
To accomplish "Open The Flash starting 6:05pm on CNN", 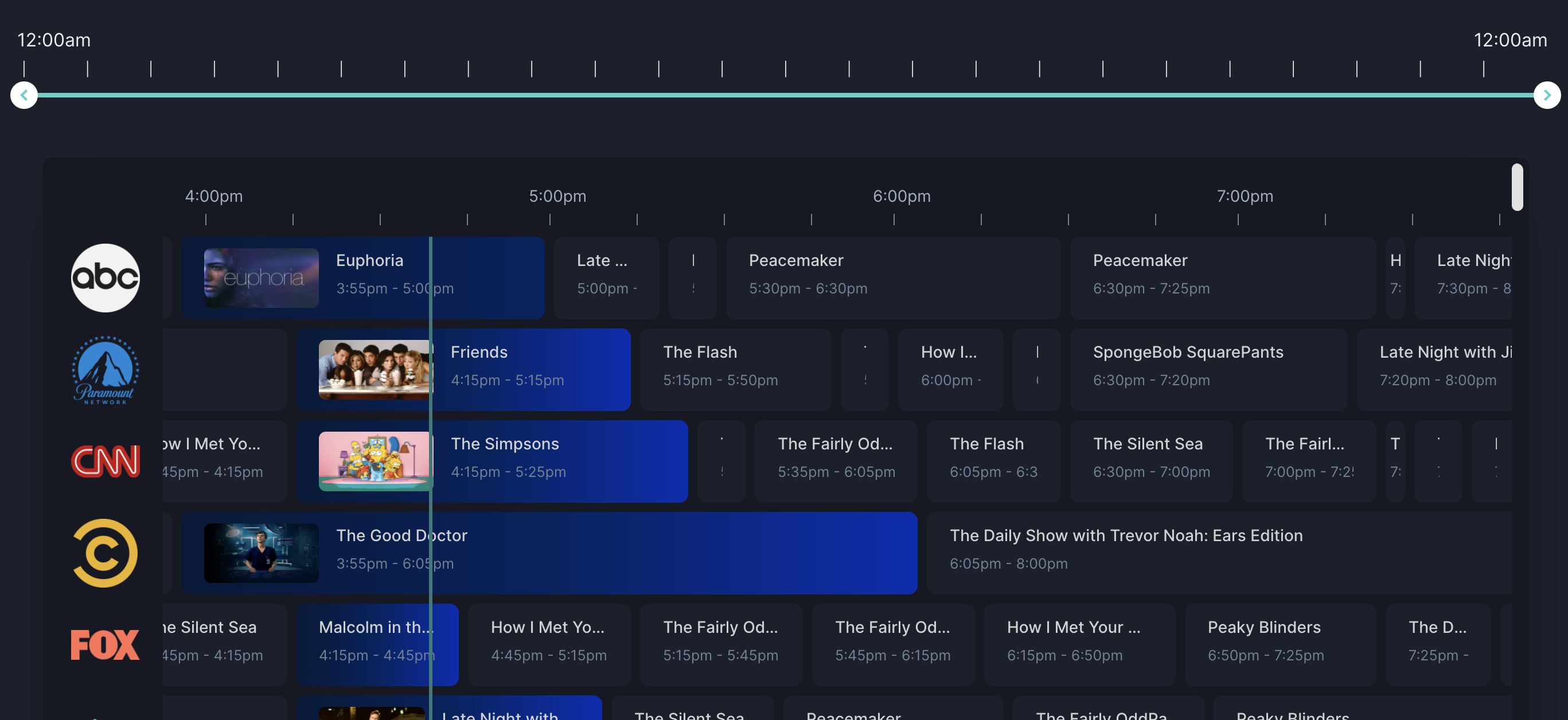I will click(993, 461).
